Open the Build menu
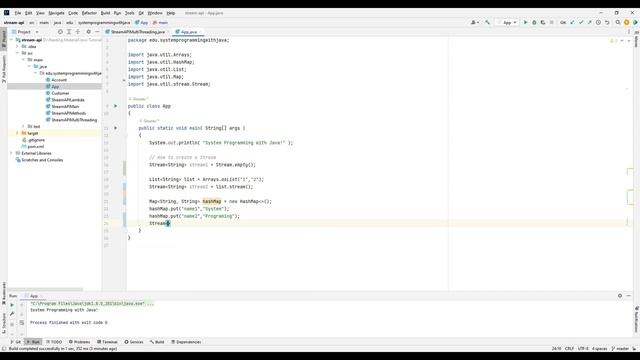 point(105,13)
